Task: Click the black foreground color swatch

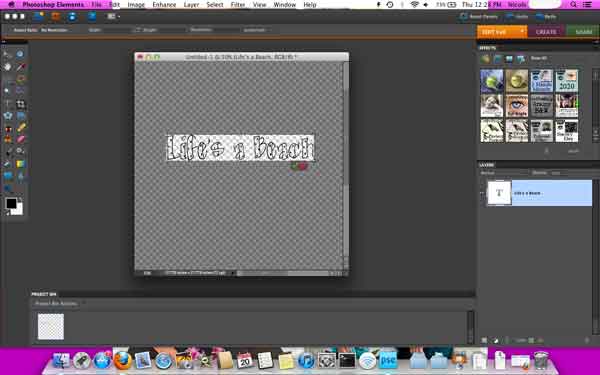Action: [10, 203]
